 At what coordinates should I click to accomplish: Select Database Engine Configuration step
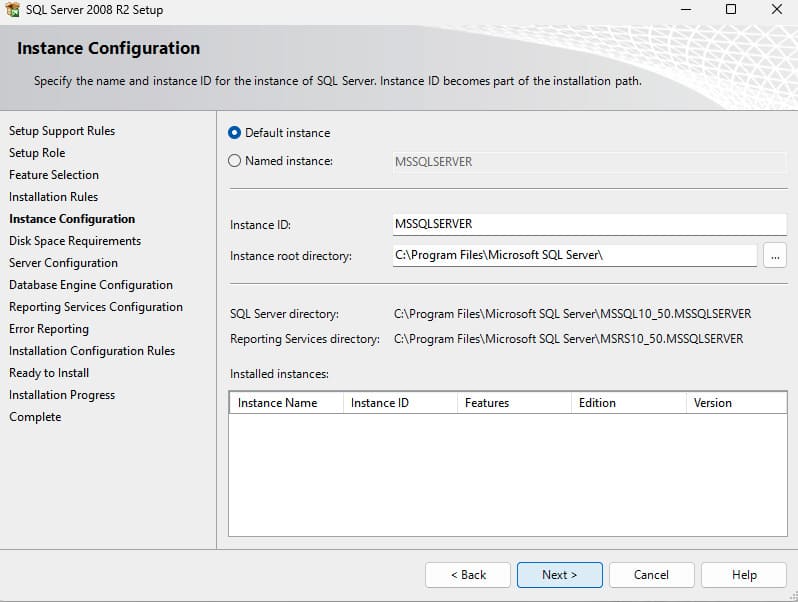(91, 285)
